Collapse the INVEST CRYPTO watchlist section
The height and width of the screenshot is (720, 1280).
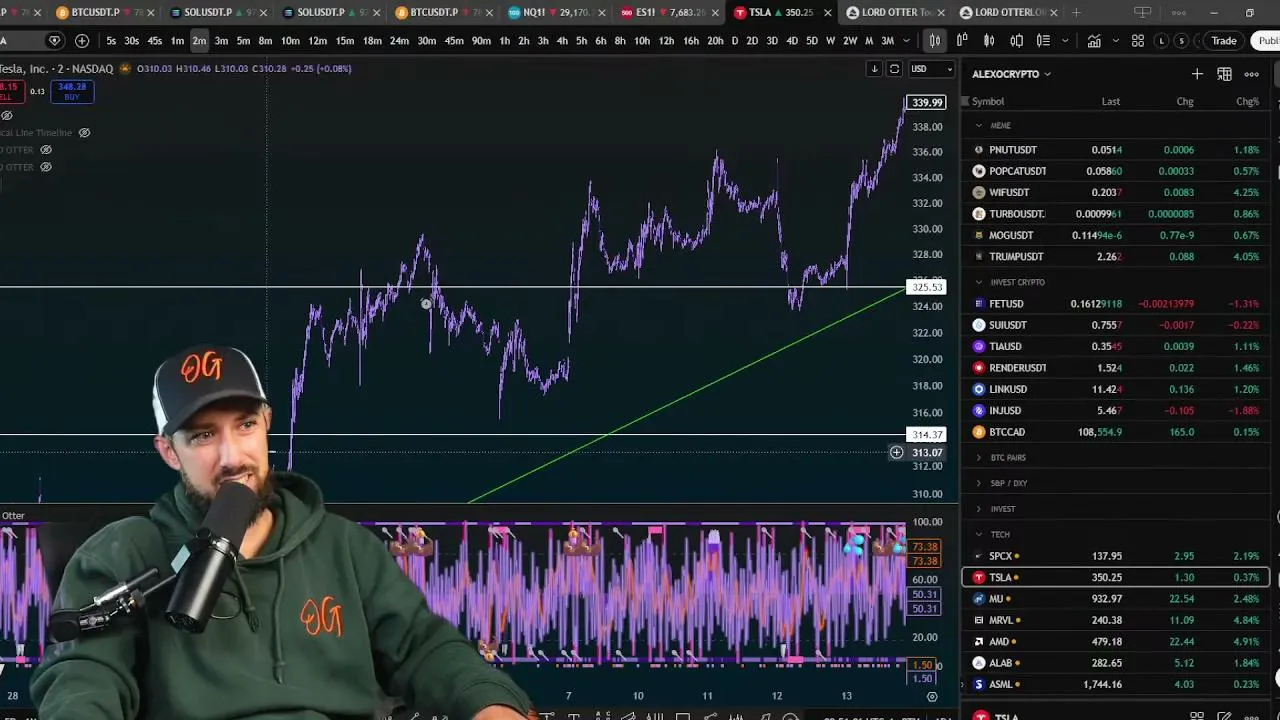point(979,283)
